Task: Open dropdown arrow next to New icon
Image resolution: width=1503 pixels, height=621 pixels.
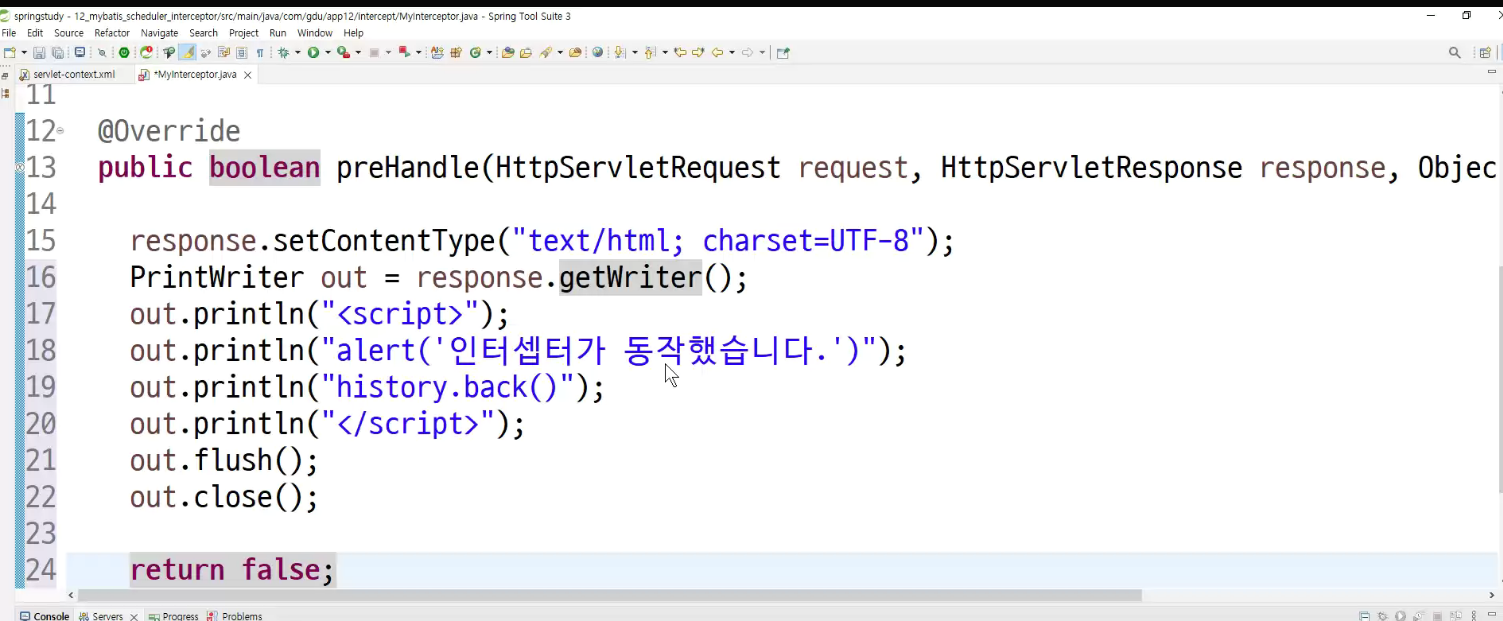Action: point(24,52)
